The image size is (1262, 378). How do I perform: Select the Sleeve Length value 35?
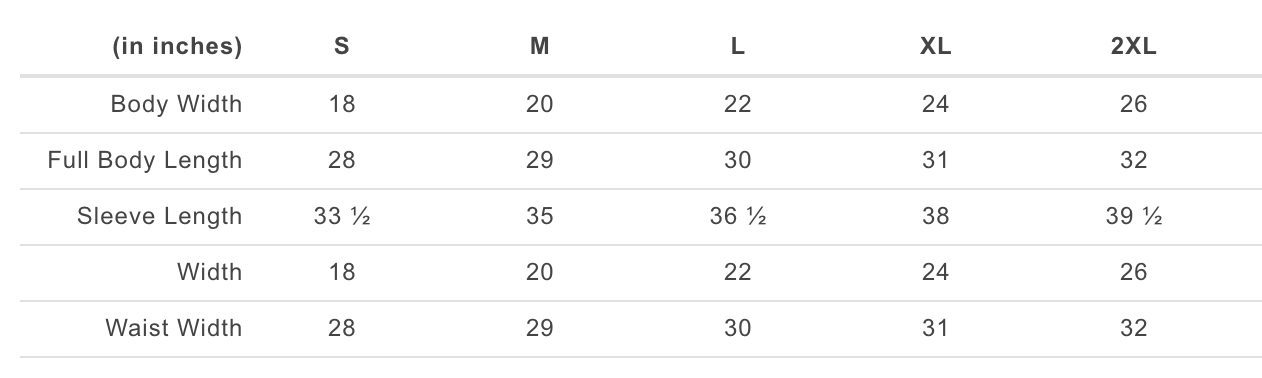pyautogui.click(x=540, y=216)
